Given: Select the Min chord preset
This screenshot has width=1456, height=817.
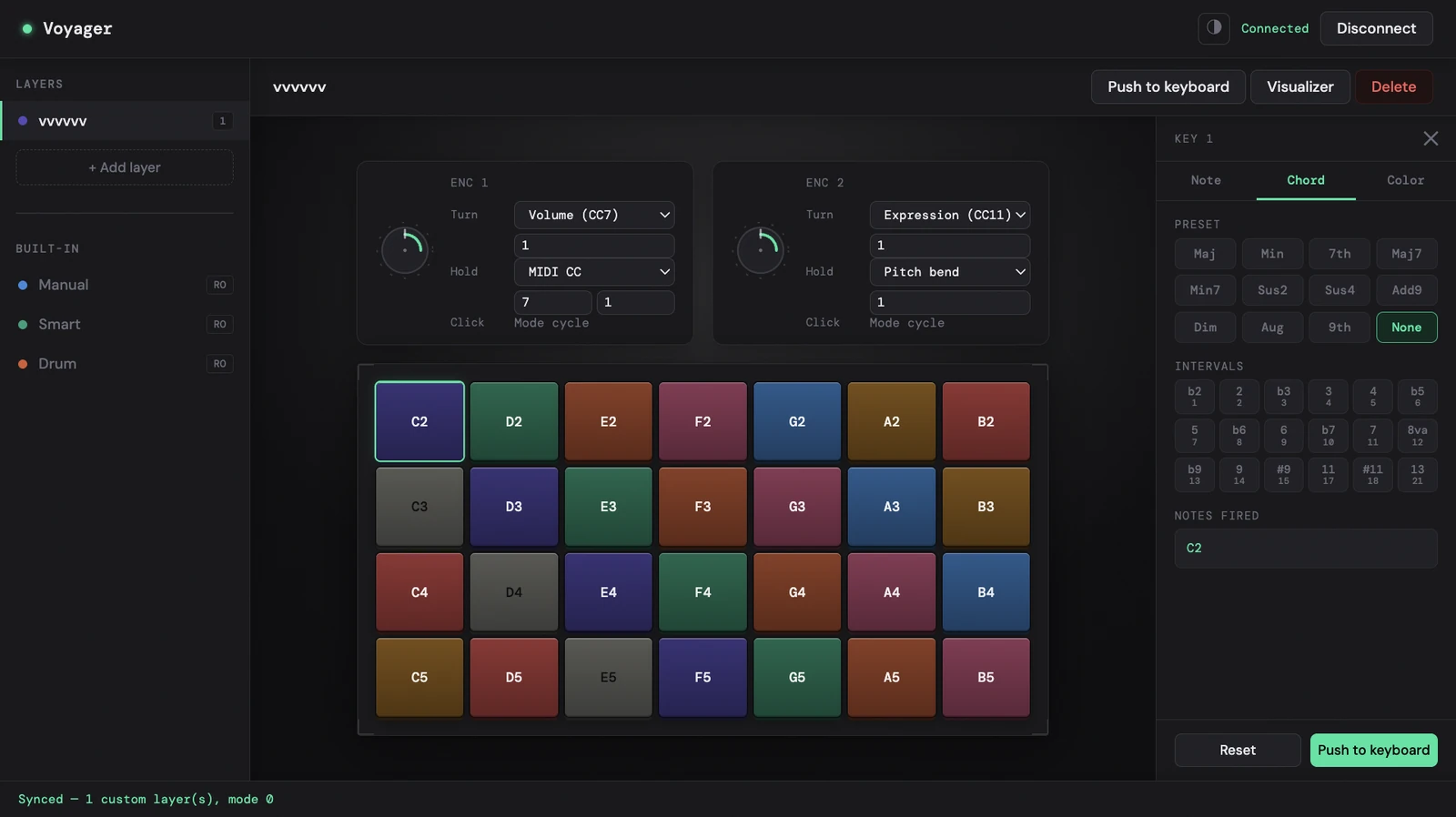Looking at the screenshot, I should (1272, 254).
